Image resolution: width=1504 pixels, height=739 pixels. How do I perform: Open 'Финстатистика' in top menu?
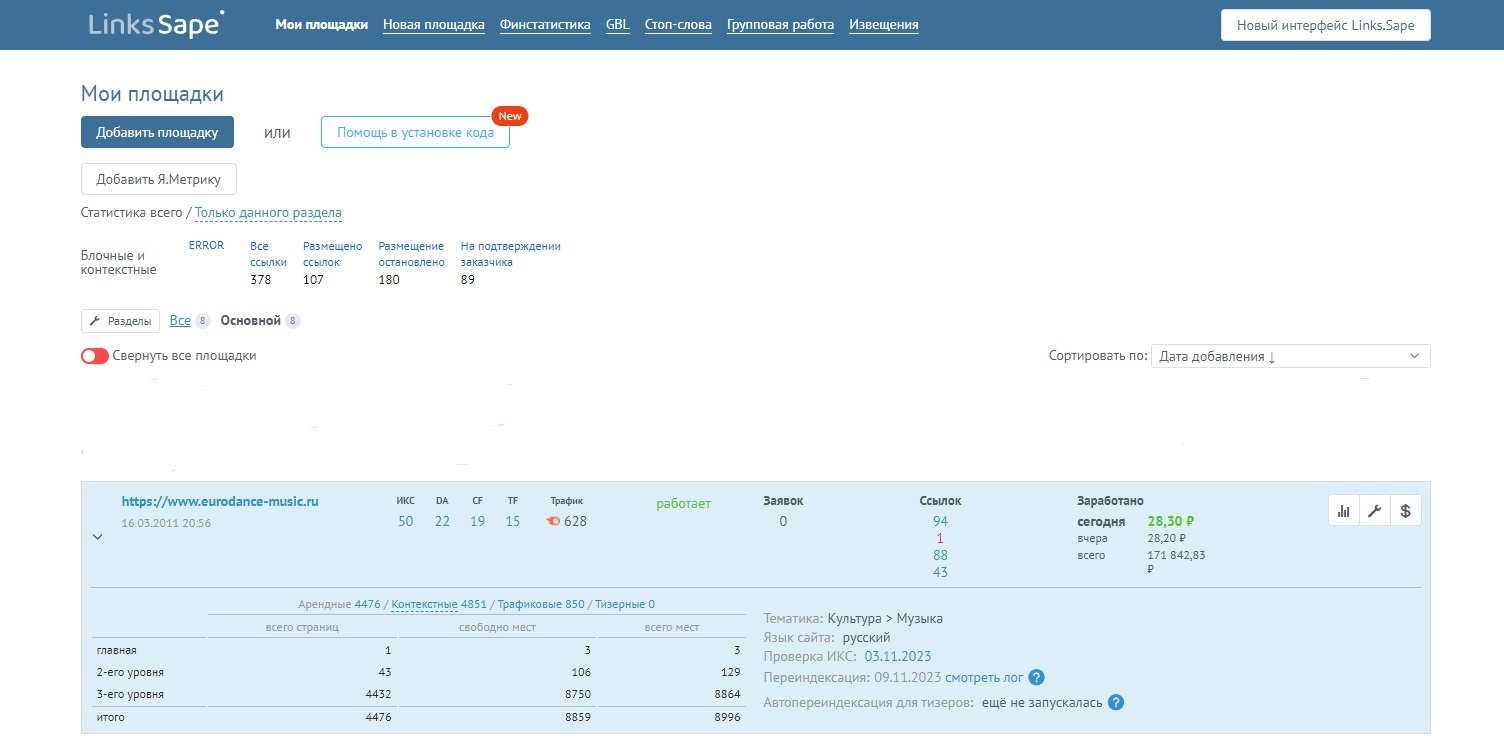click(x=545, y=25)
